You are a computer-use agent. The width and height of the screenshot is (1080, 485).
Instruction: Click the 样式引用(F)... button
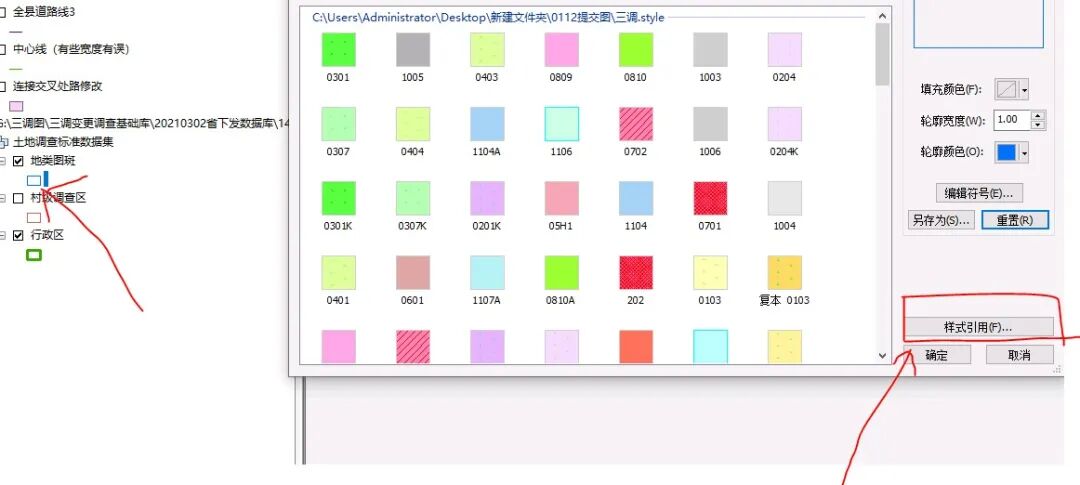click(x=979, y=327)
